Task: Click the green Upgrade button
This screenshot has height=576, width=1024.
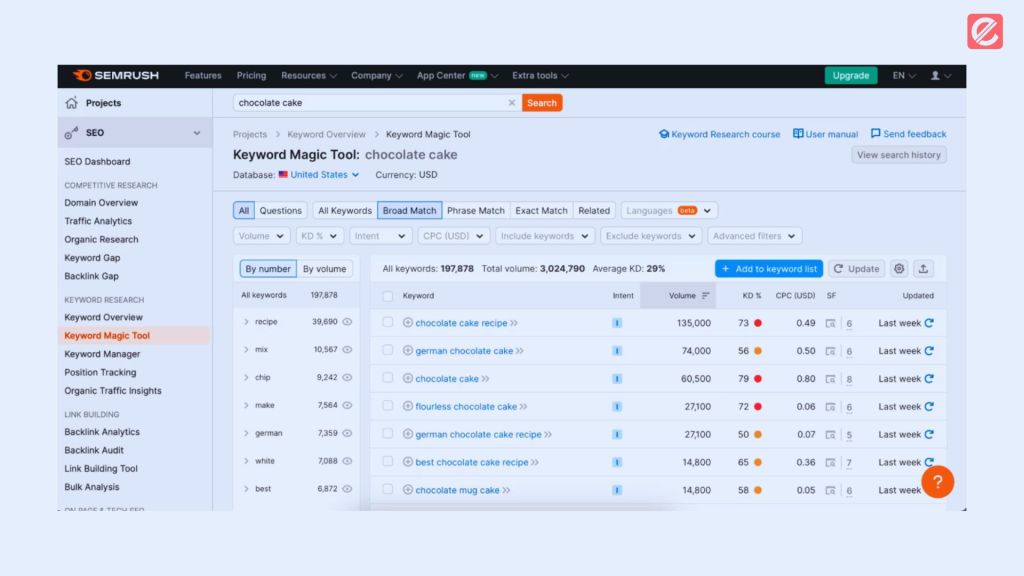Action: click(x=850, y=75)
